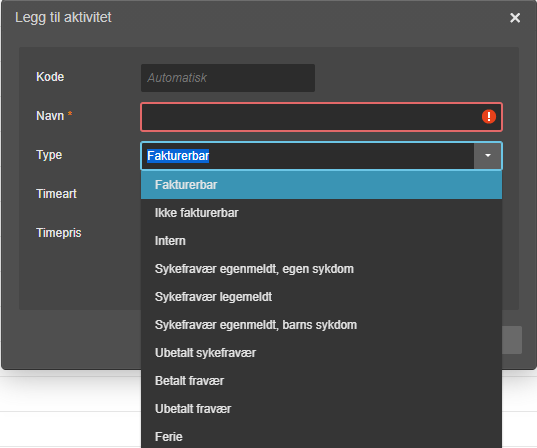Click the red error icon in Navn field

pyautogui.click(x=489, y=116)
